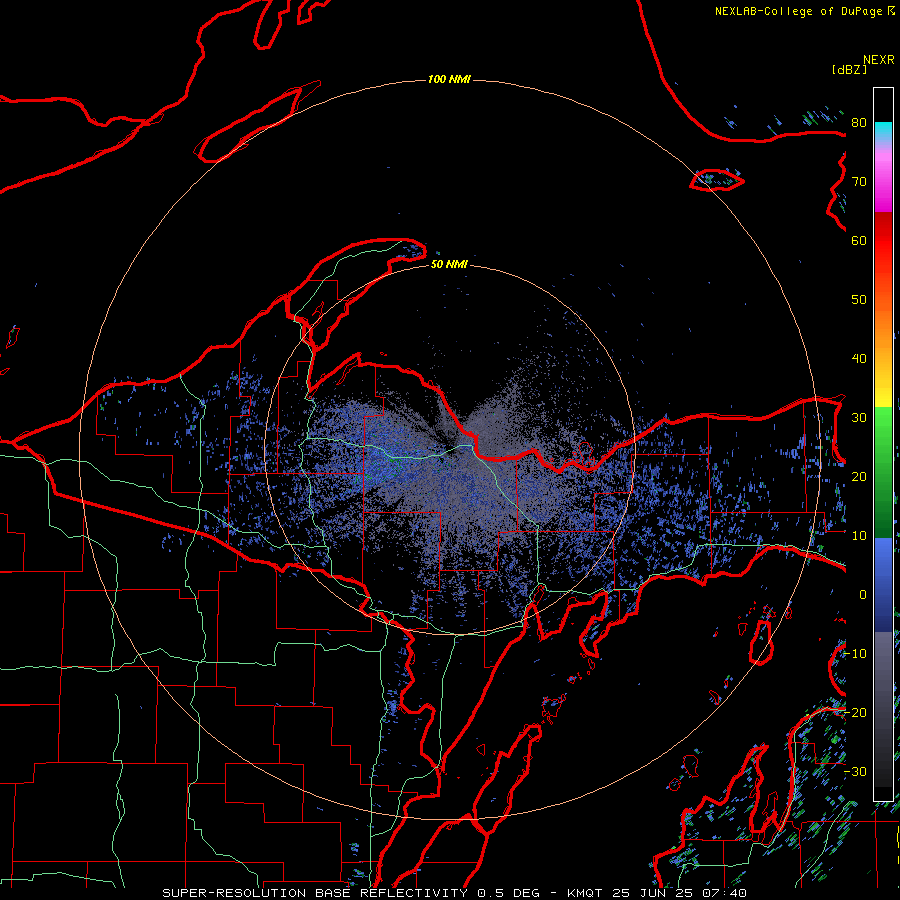The image size is (900, 900).
Task: Click the 0 value on the dBZ scale
Action: (x=863, y=595)
